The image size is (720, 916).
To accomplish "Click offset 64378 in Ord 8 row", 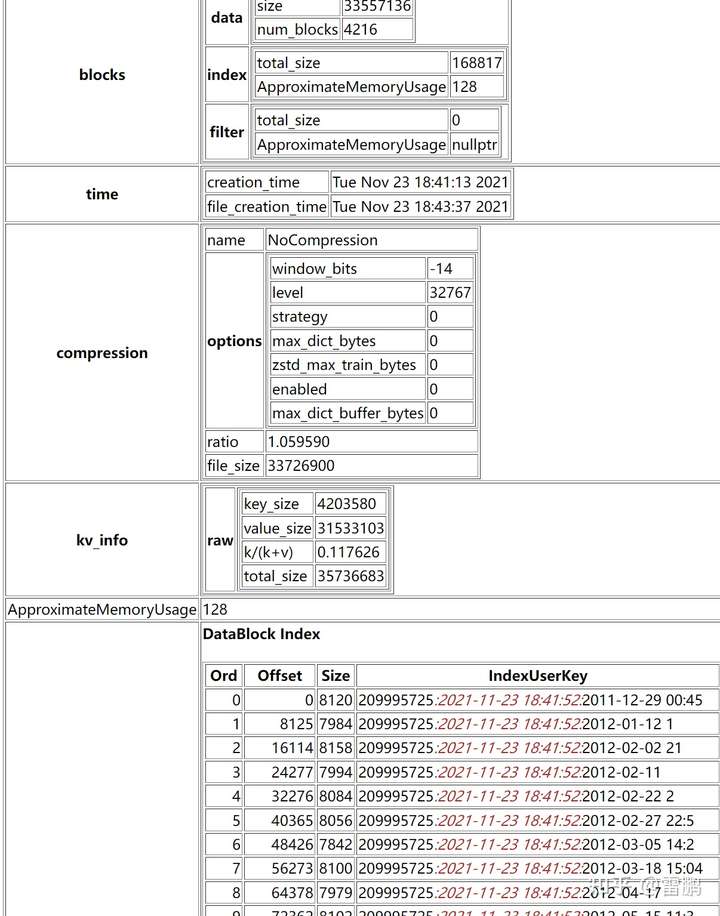I will click(x=292, y=893).
